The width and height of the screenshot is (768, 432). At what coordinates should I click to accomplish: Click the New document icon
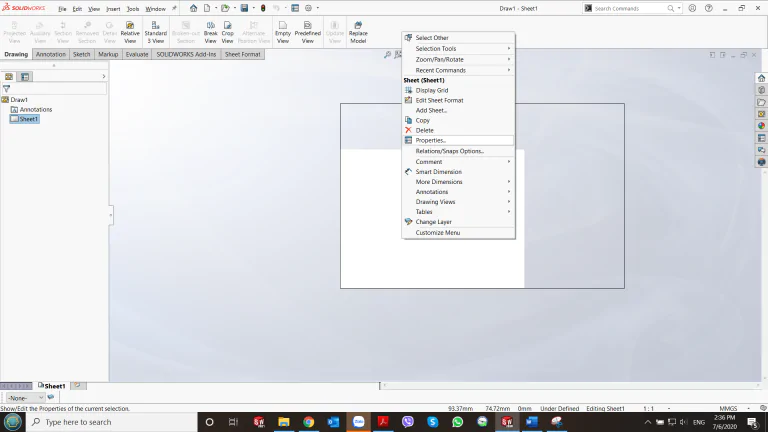207,8
